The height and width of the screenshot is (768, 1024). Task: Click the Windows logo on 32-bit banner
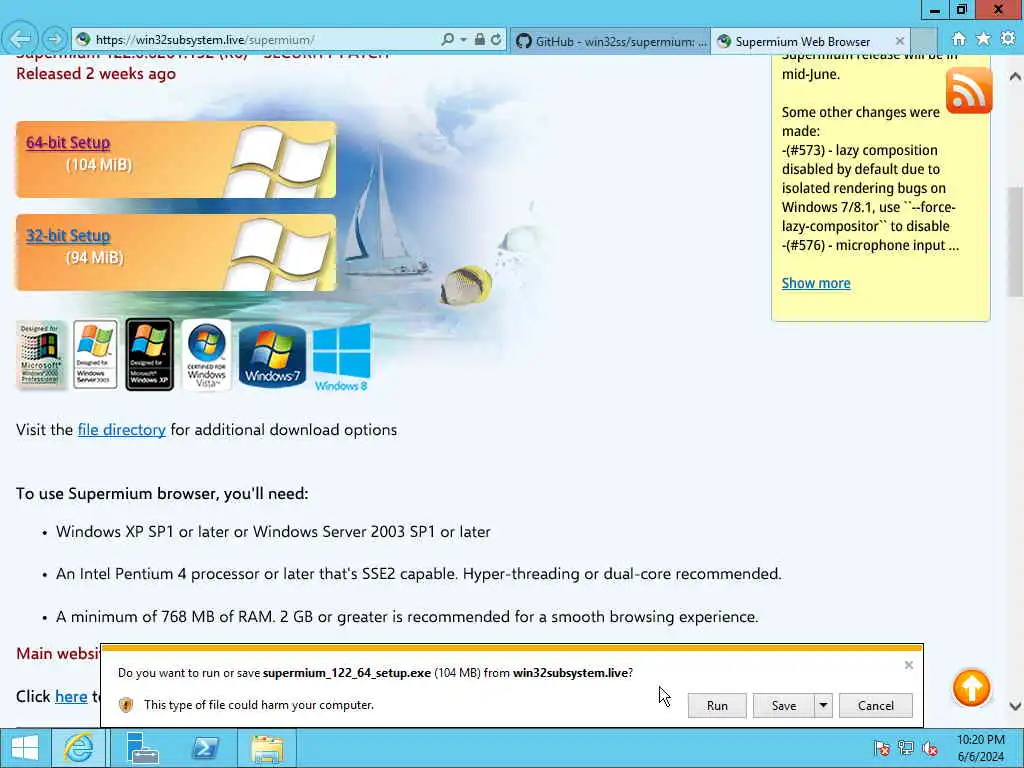(x=280, y=253)
